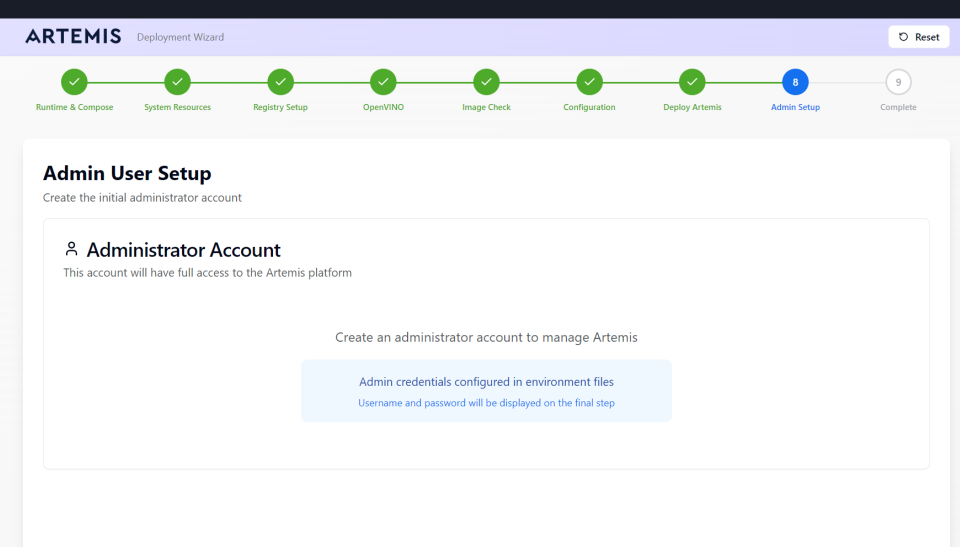Screen dimensions: 960x547
Task: Select the Registry Setup step checkmark
Action: [280, 82]
